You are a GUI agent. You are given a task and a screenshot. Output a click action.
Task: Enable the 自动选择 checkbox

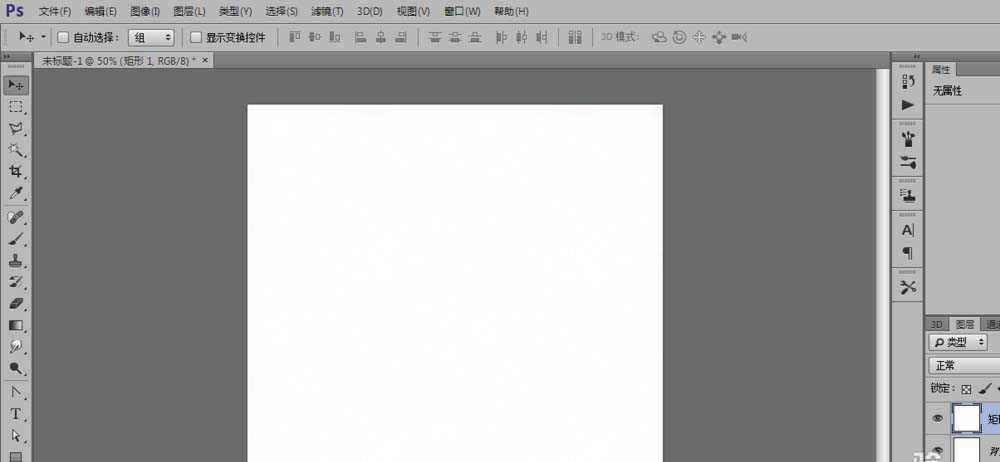click(63, 37)
